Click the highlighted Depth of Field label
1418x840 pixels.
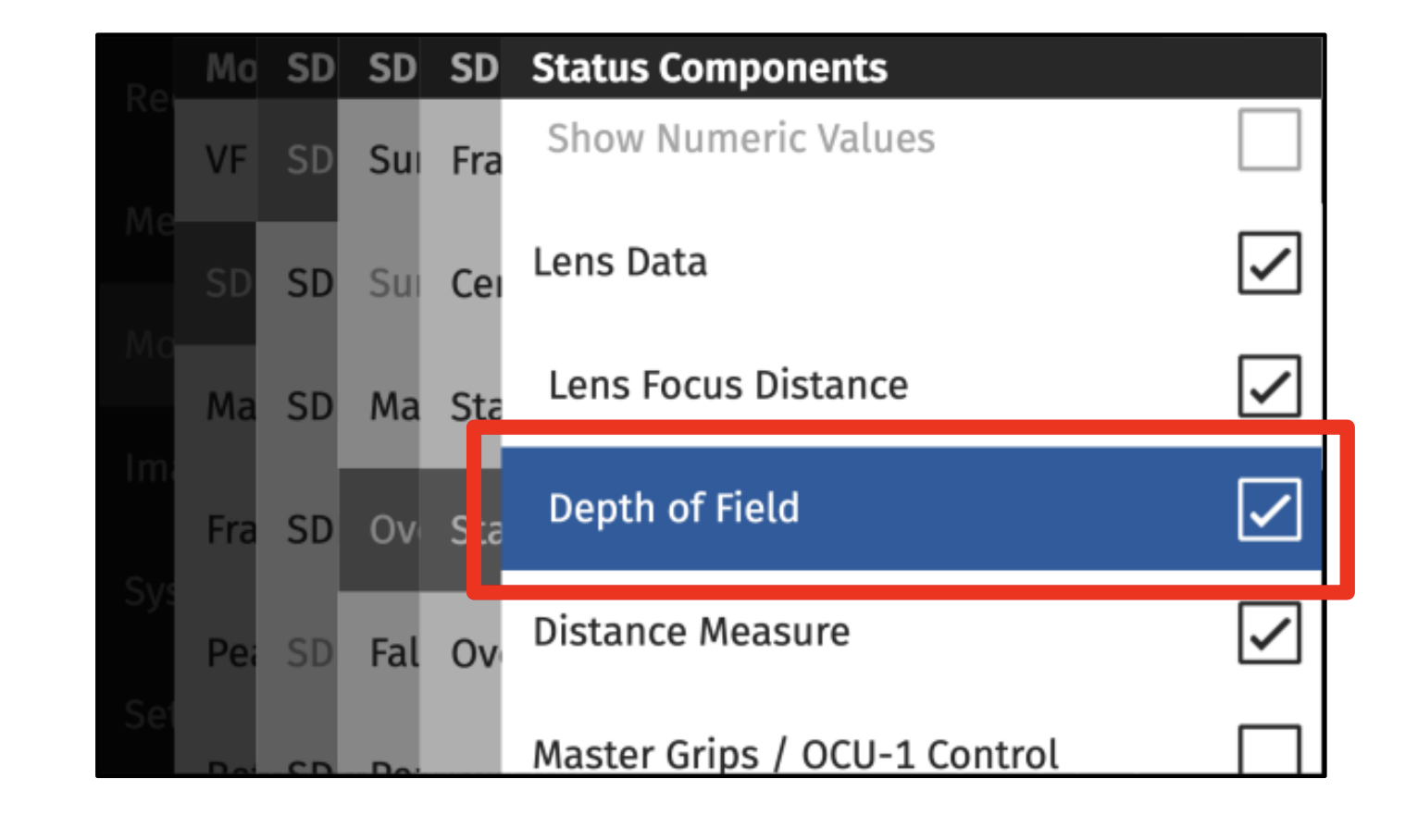coord(674,509)
